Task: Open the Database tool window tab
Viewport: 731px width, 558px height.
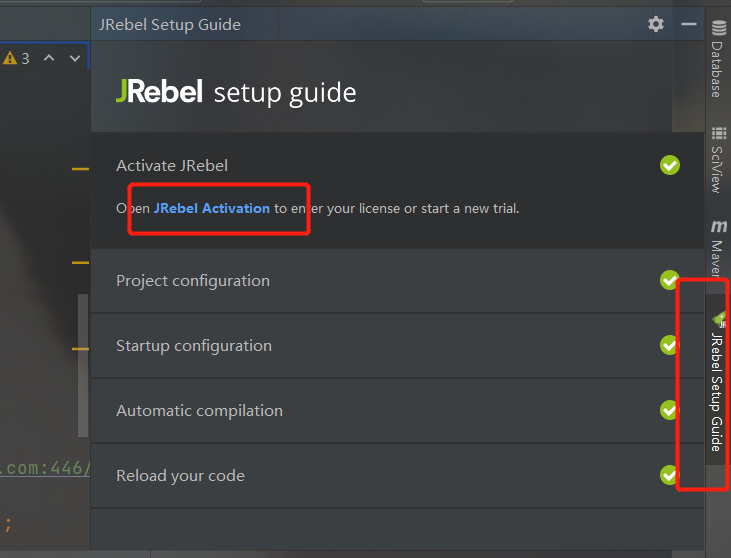Action: 718,59
